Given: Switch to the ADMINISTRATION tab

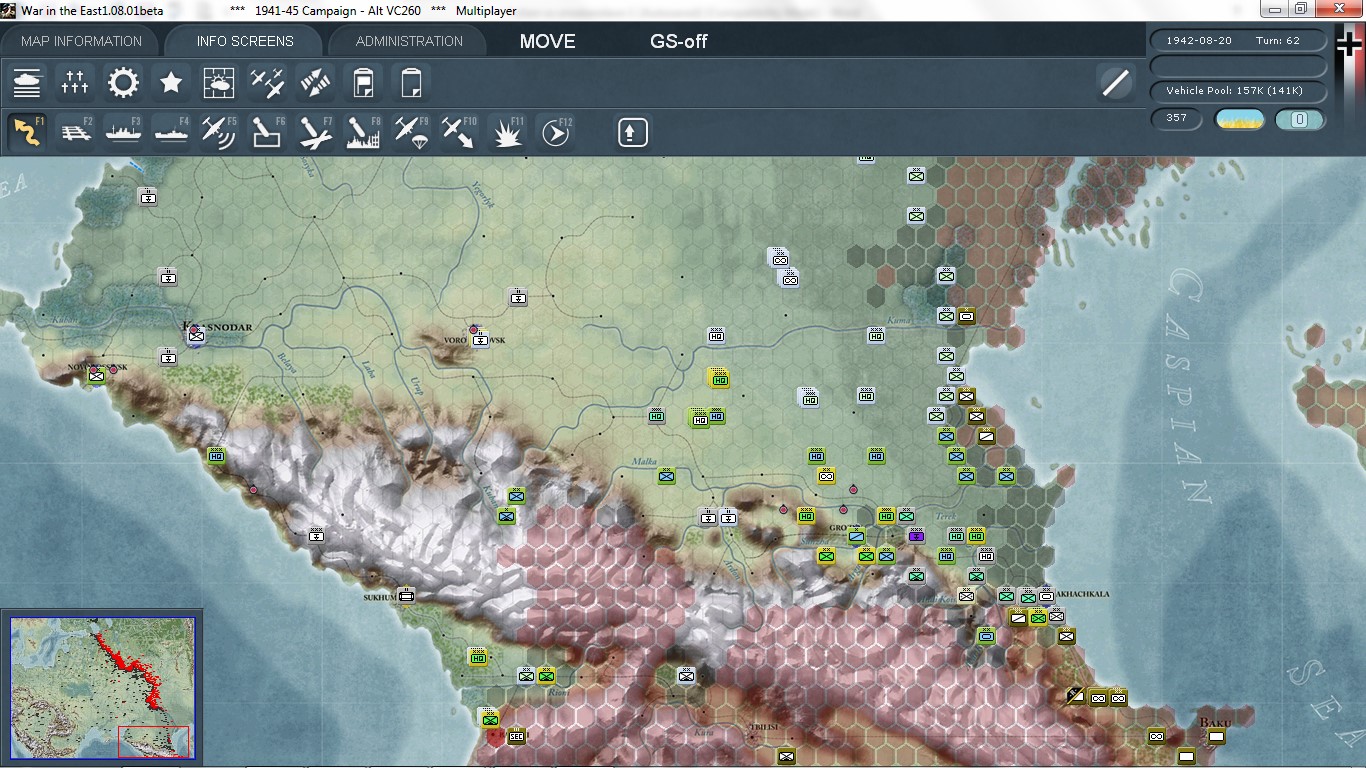Looking at the screenshot, I should (x=409, y=41).
